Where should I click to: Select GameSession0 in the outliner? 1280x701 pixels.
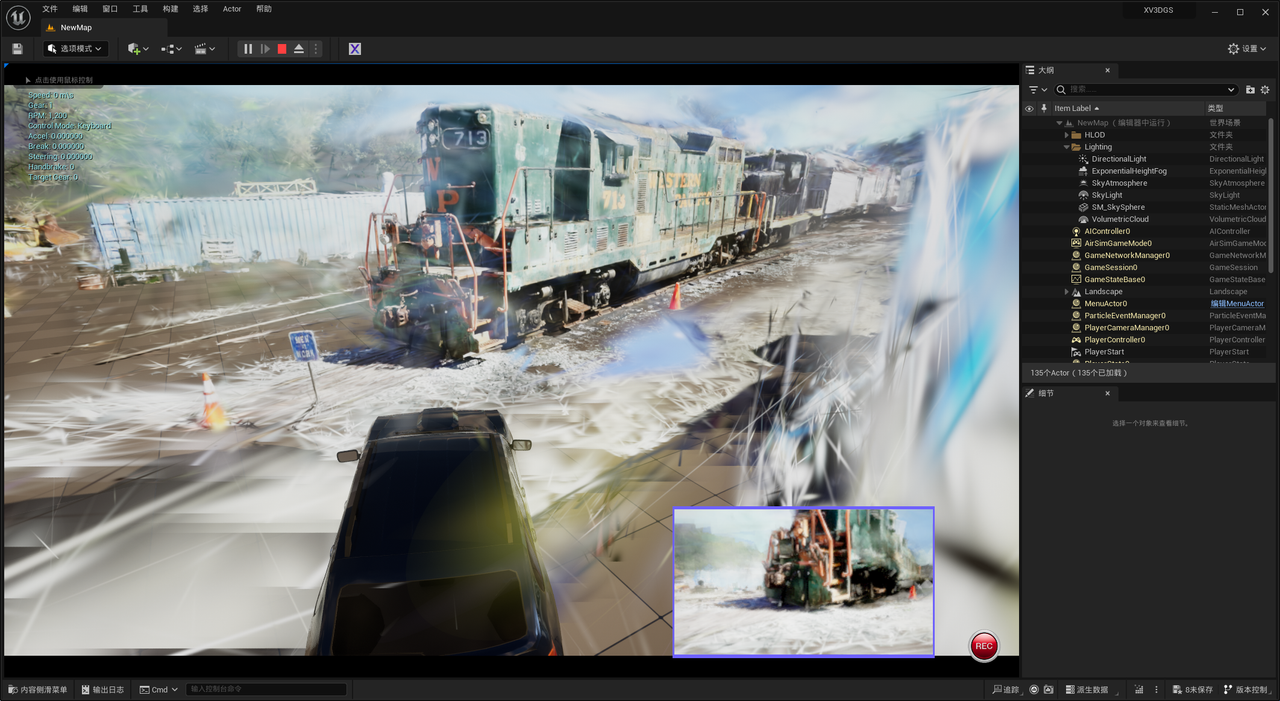click(1110, 267)
